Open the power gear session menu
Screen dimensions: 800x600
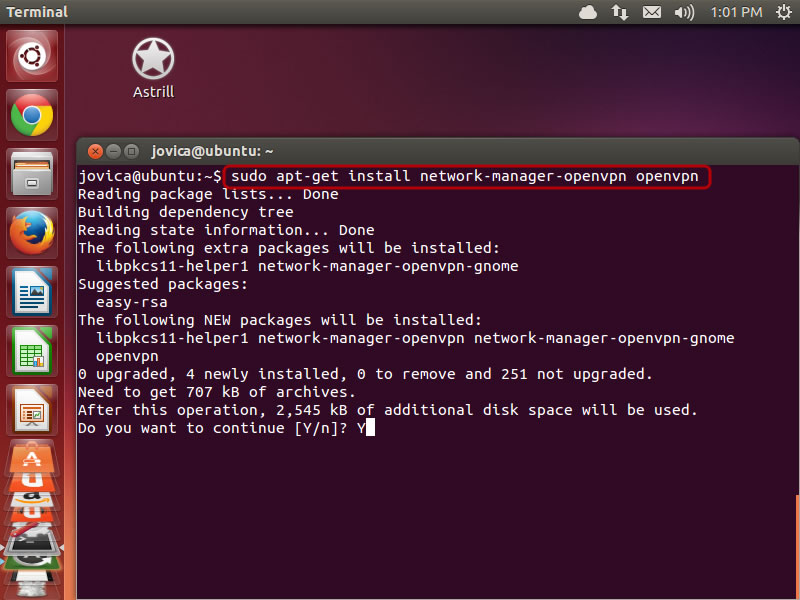click(784, 12)
